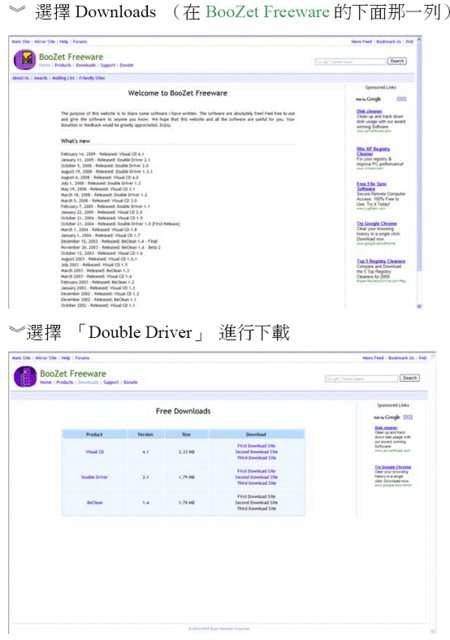Click the ad navigation arrows beside Ads by Google on the Welcome page
This screenshot has width=450, height=640.
pos(401,99)
